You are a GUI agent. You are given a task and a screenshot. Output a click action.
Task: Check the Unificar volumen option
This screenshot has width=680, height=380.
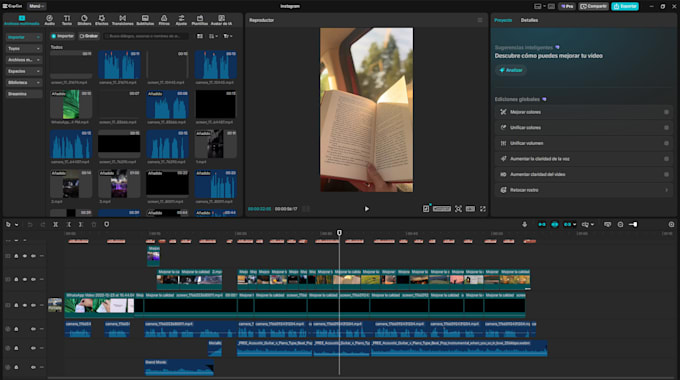click(667, 143)
